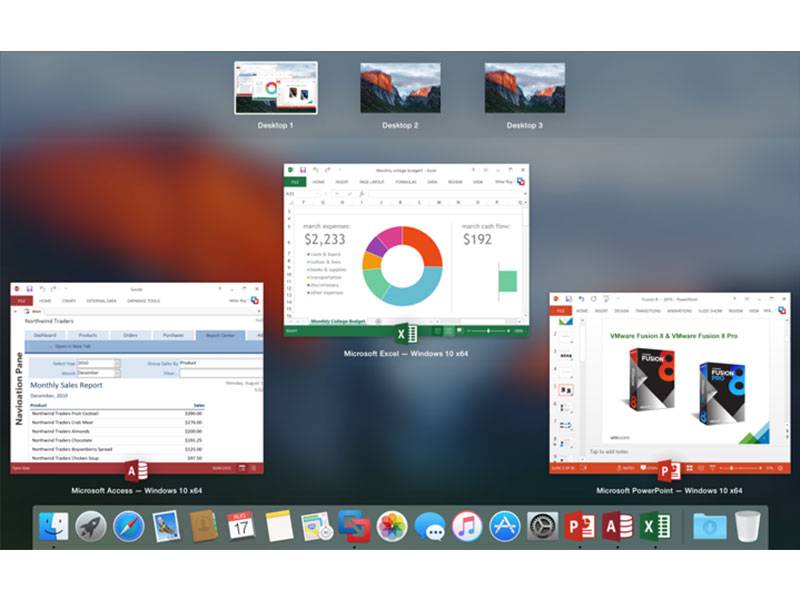Open Finder from the Dock
Image resolution: width=800 pixels, height=600 pixels.
[54, 526]
